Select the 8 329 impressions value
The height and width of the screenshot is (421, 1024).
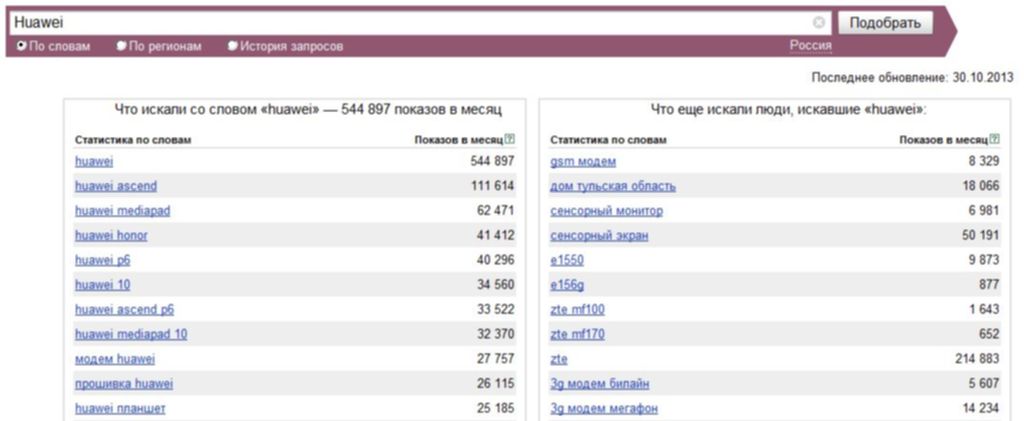984,161
